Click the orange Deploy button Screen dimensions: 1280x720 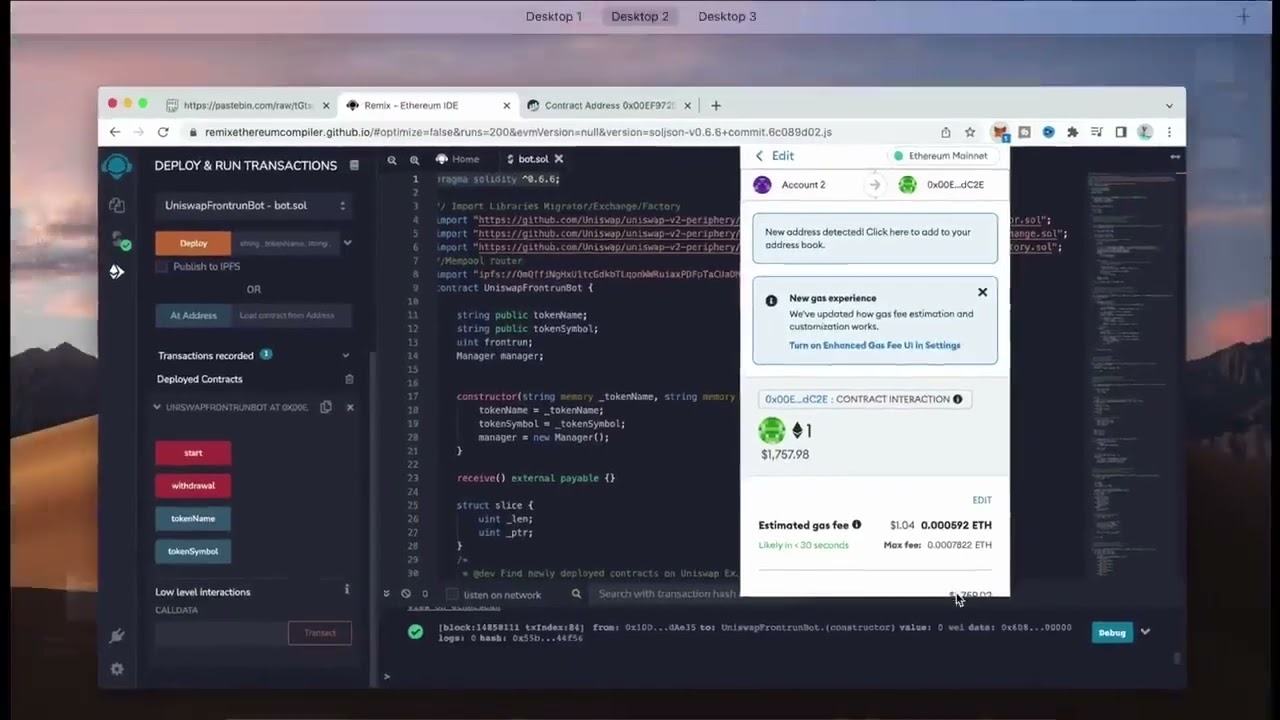[193, 243]
